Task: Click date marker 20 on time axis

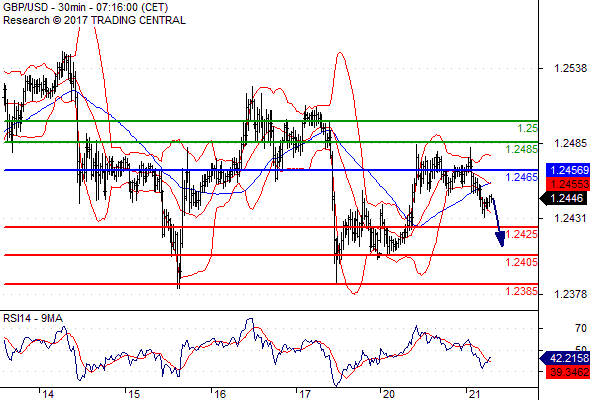Action: click(389, 394)
